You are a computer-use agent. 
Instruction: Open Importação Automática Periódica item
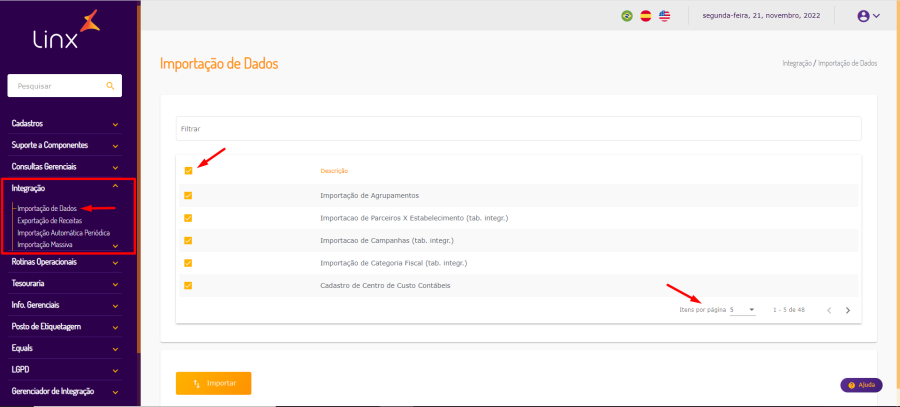click(x=64, y=233)
